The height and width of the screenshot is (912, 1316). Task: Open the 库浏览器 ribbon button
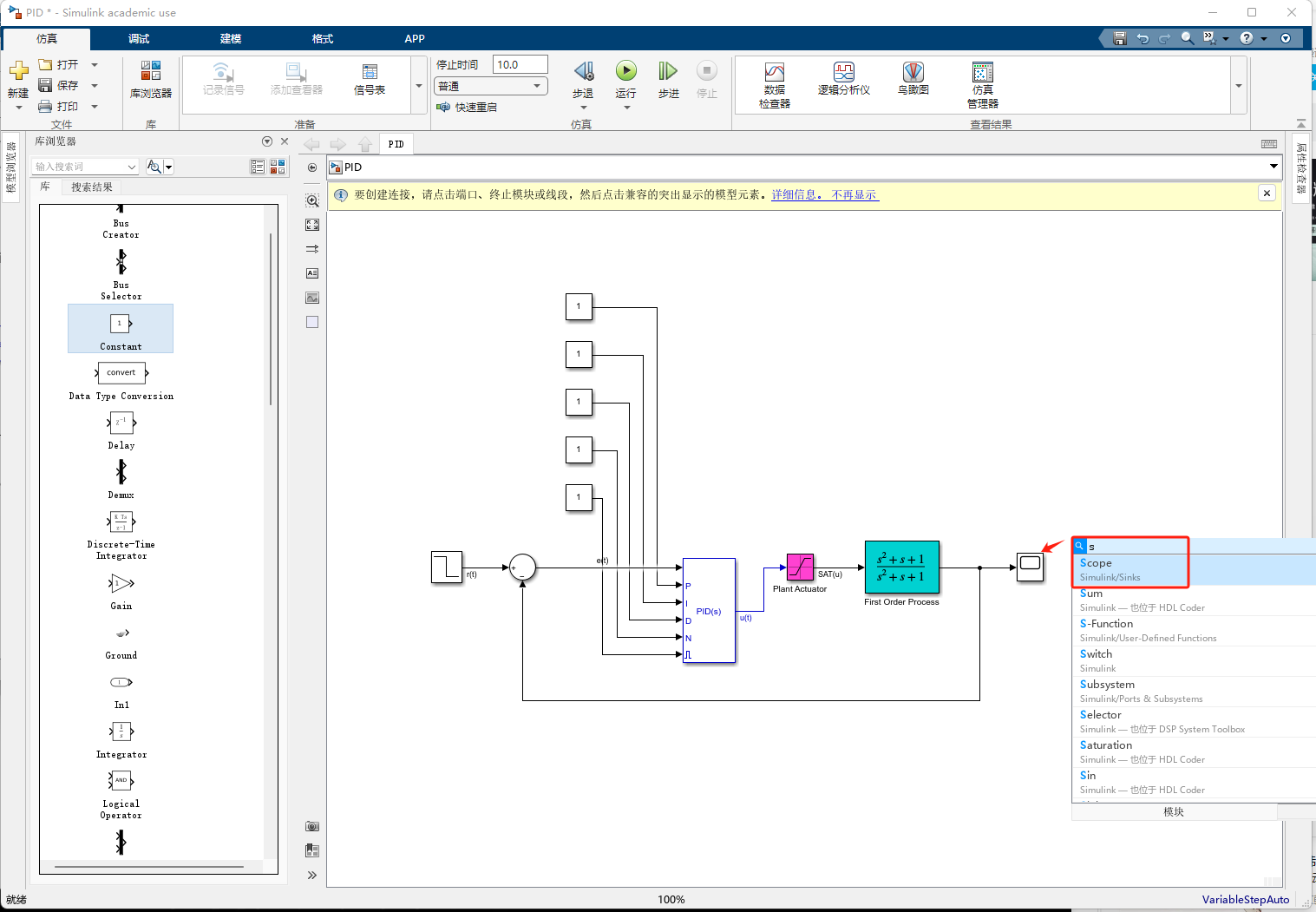[x=150, y=80]
